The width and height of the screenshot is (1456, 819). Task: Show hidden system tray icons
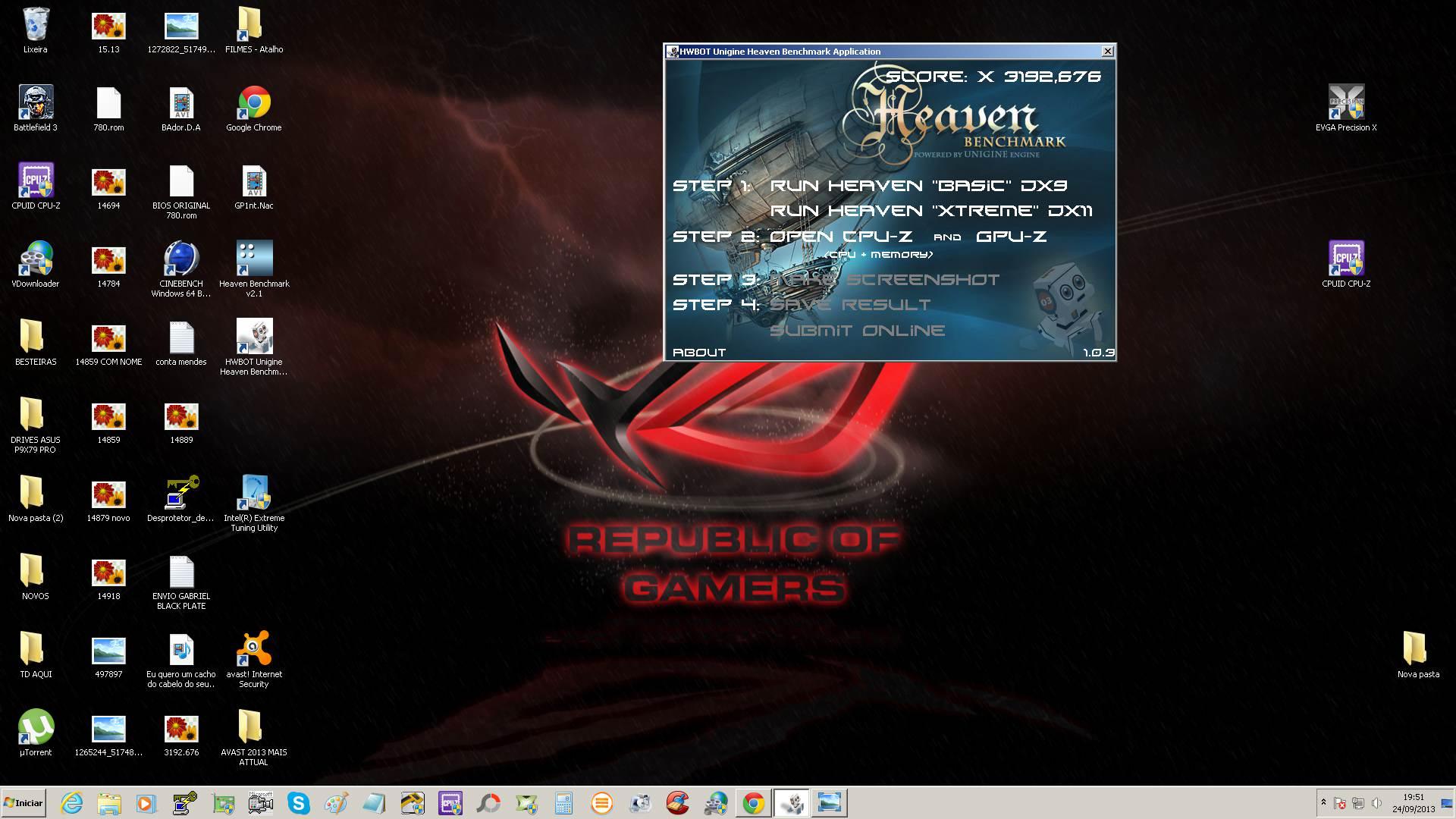[1323, 803]
